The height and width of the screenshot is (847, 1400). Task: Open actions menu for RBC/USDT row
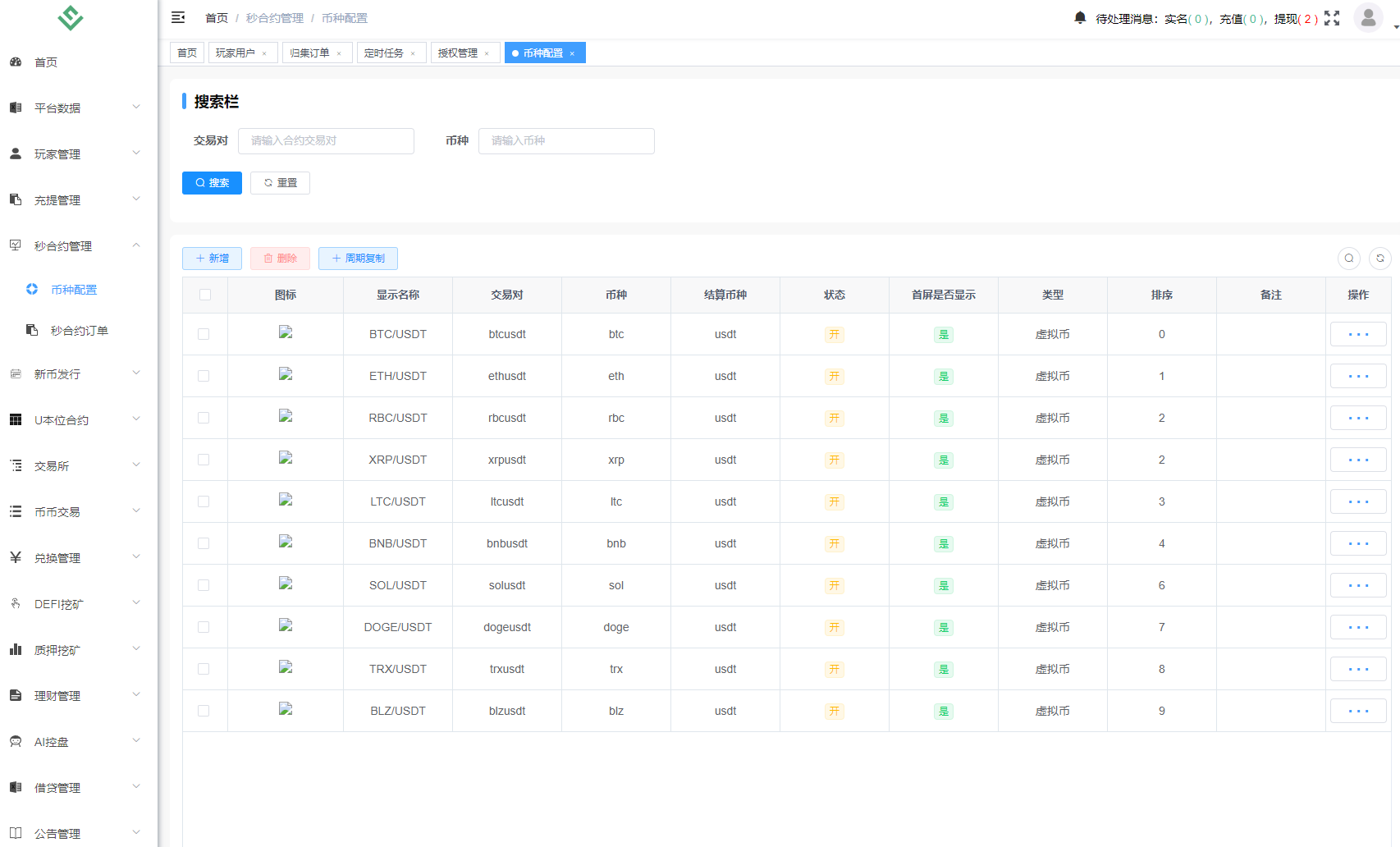pos(1358,418)
